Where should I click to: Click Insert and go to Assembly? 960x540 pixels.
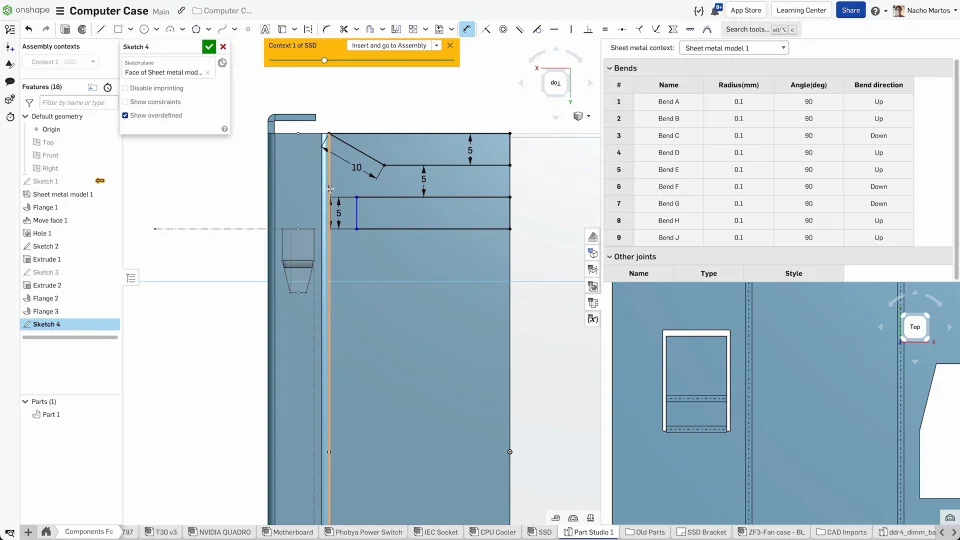(389, 45)
